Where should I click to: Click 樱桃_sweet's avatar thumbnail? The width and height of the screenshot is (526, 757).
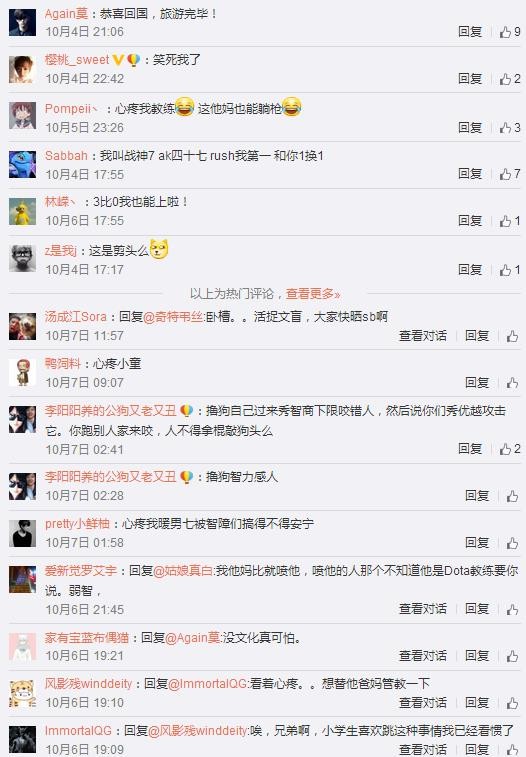click(x=23, y=69)
